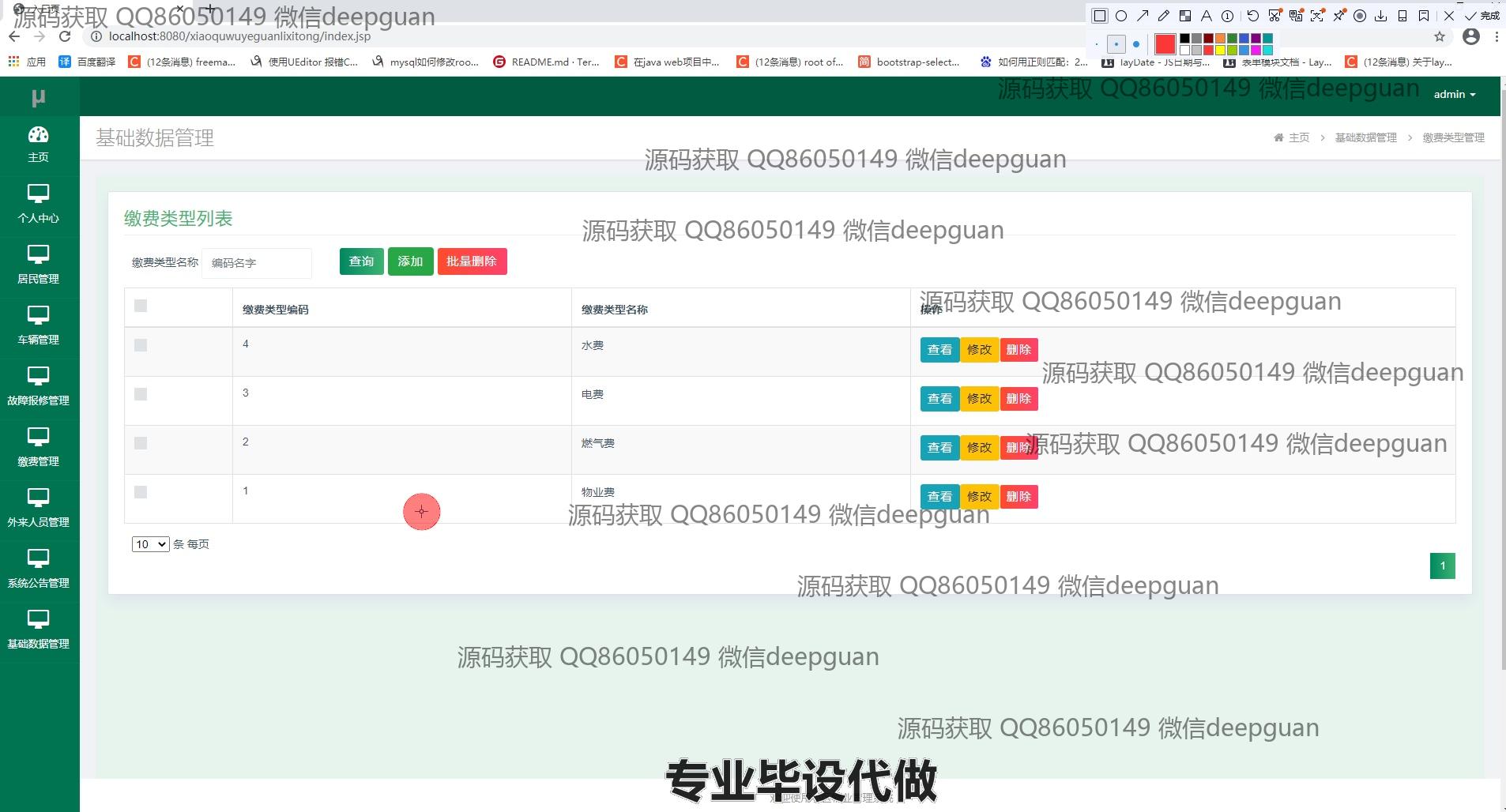The height and width of the screenshot is (812, 1506).
Task: Expand 缴费管理 sidebar menu
Action: click(38, 449)
